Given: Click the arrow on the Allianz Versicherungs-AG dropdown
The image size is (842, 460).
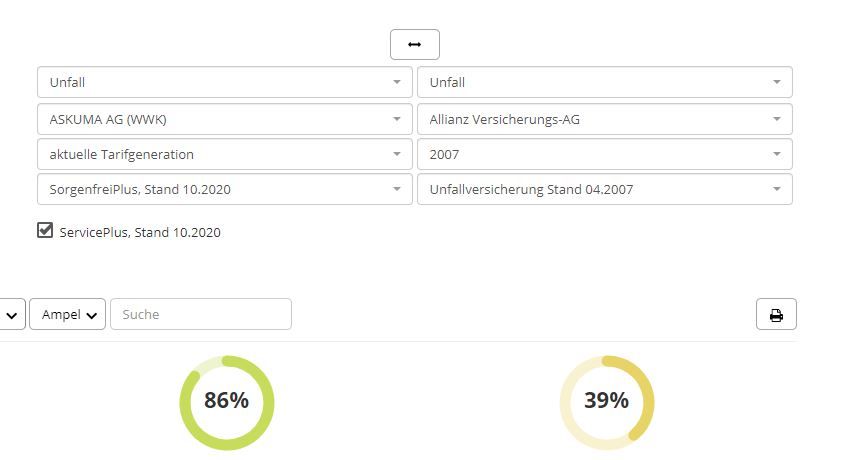Looking at the screenshot, I should [776, 119].
